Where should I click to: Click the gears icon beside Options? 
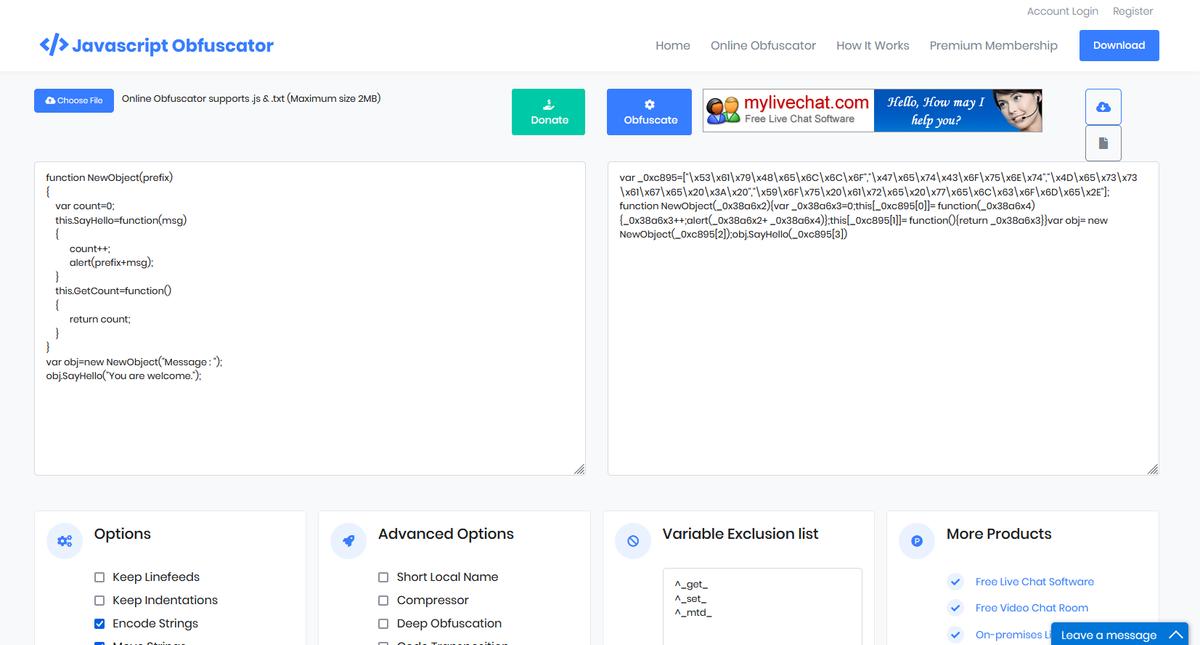(x=65, y=541)
